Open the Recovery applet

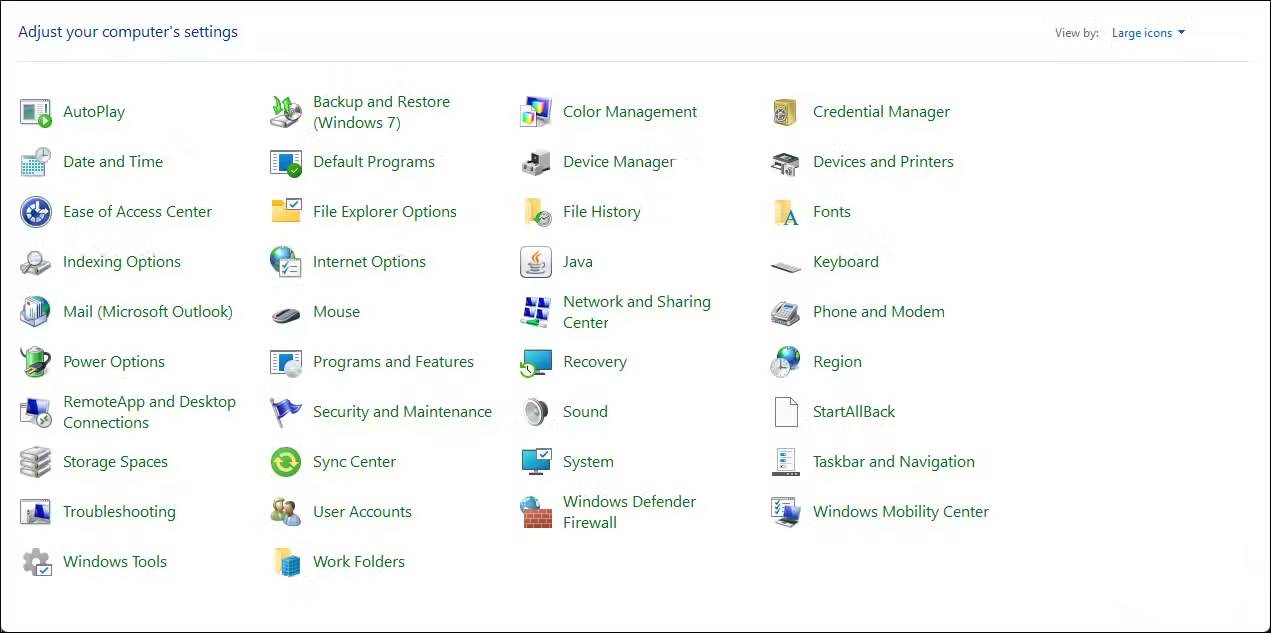(x=596, y=361)
